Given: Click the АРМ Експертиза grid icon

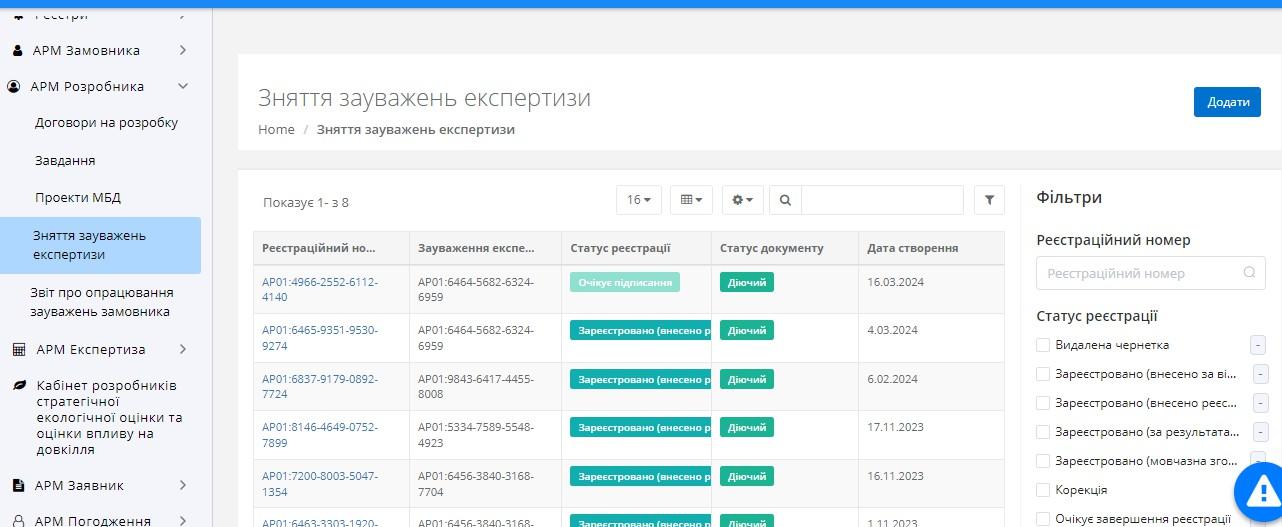Looking at the screenshot, I should pos(18,350).
